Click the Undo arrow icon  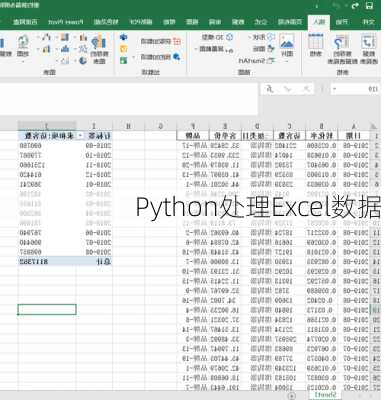tap(336, 6)
